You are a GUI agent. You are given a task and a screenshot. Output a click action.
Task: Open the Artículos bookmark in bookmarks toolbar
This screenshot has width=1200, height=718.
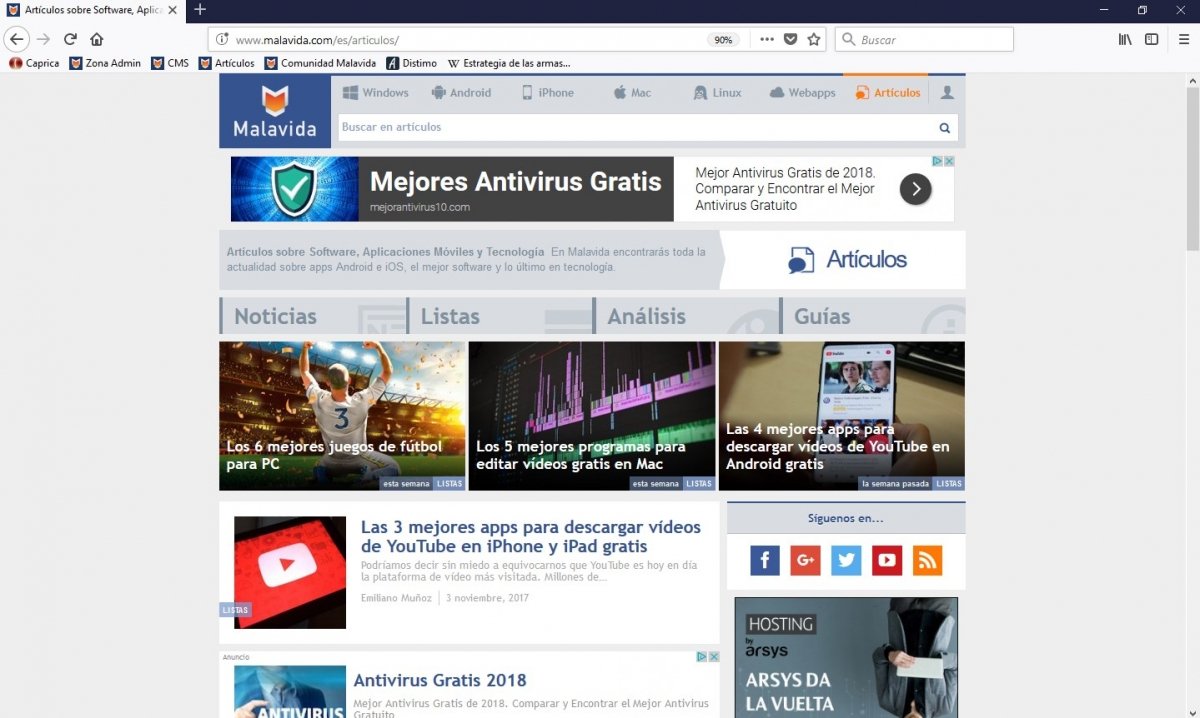click(x=226, y=63)
